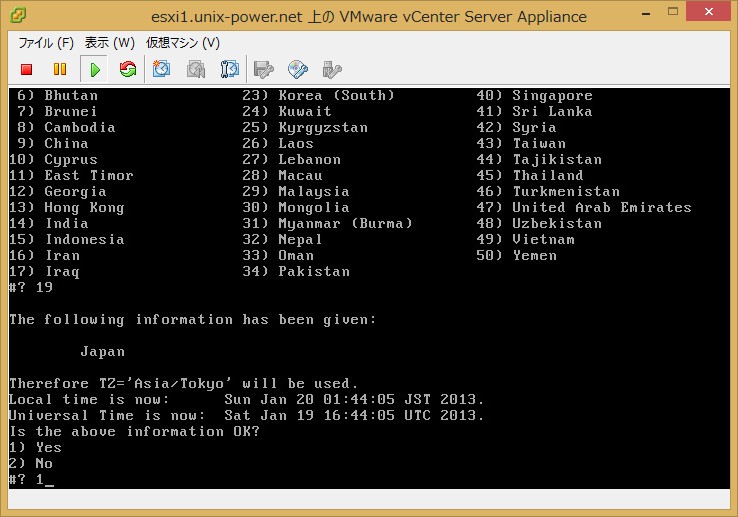The width and height of the screenshot is (738, 517).
Task: Open the Snapshot Manager
Action: tap(230, 70)
